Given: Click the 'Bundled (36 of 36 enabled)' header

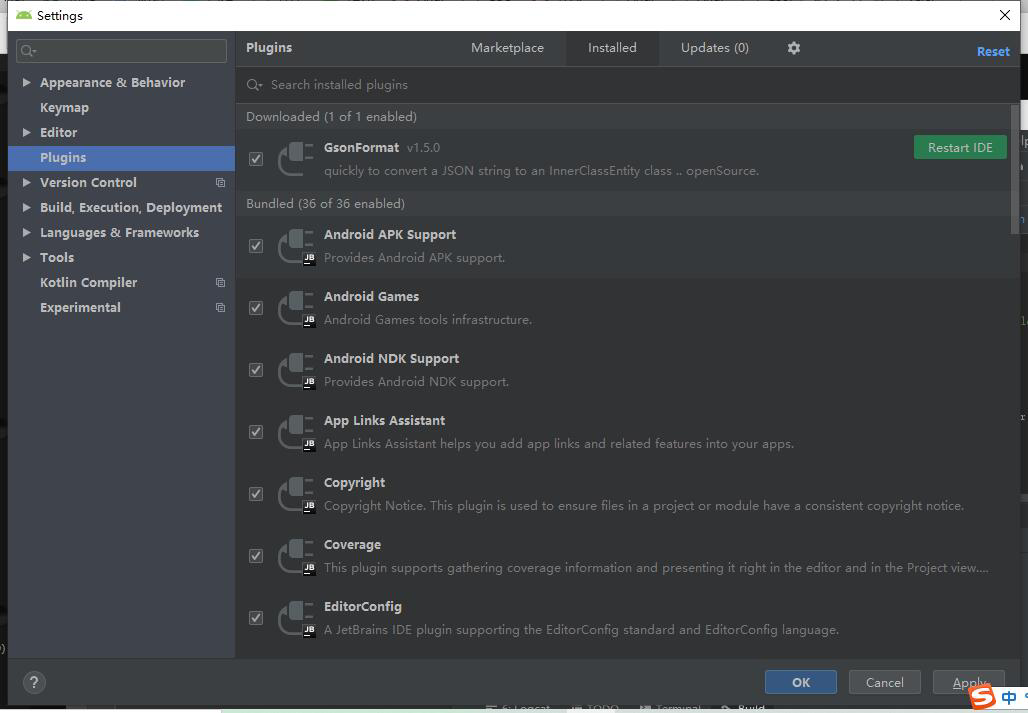Looking at the screenshot, I should pyautogui.click(x=325, y=204).
